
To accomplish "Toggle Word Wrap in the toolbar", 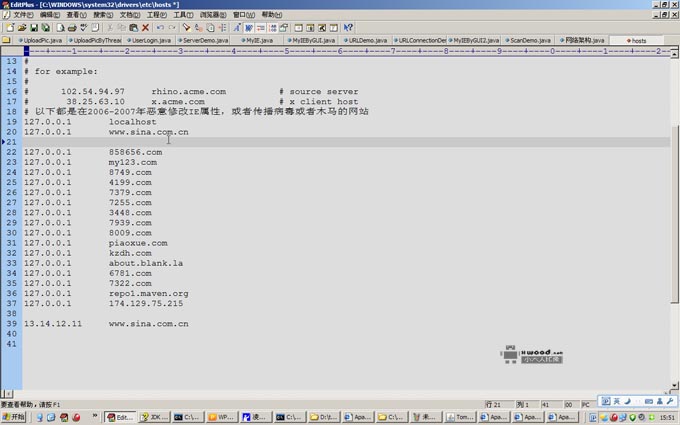I will (x=249, y=28).
